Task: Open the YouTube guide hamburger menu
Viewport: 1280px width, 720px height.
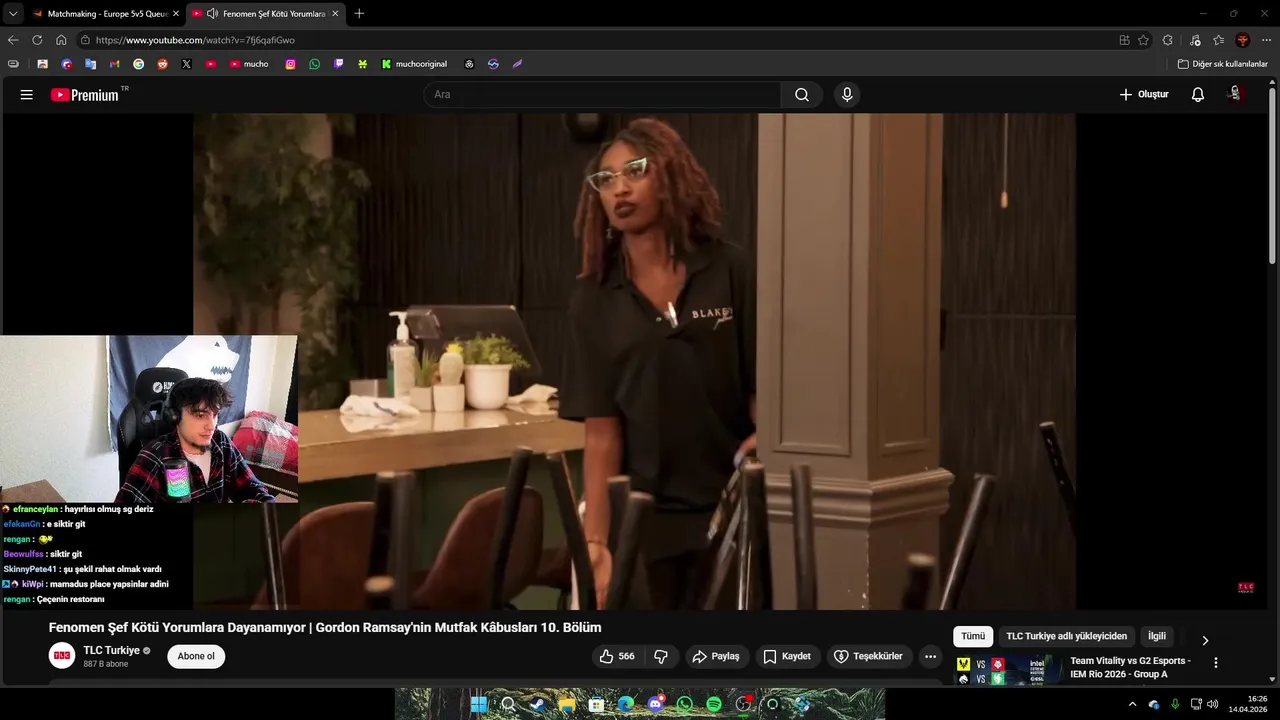Action: tap(27, 95)
